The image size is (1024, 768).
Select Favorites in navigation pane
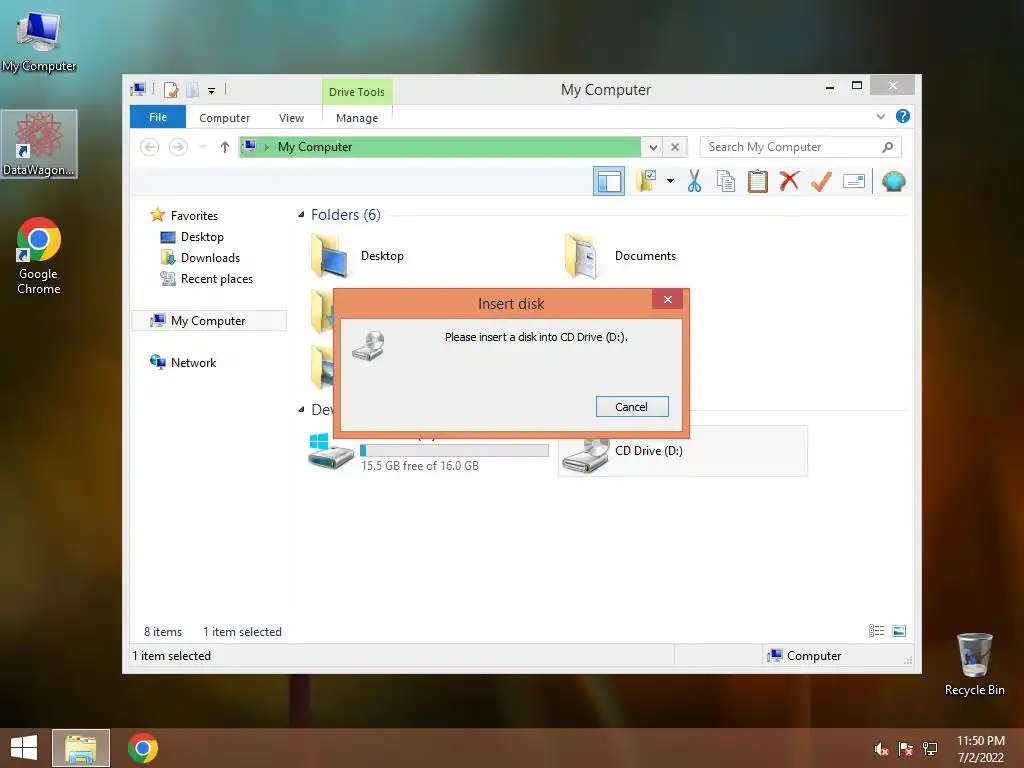(194, 216)
